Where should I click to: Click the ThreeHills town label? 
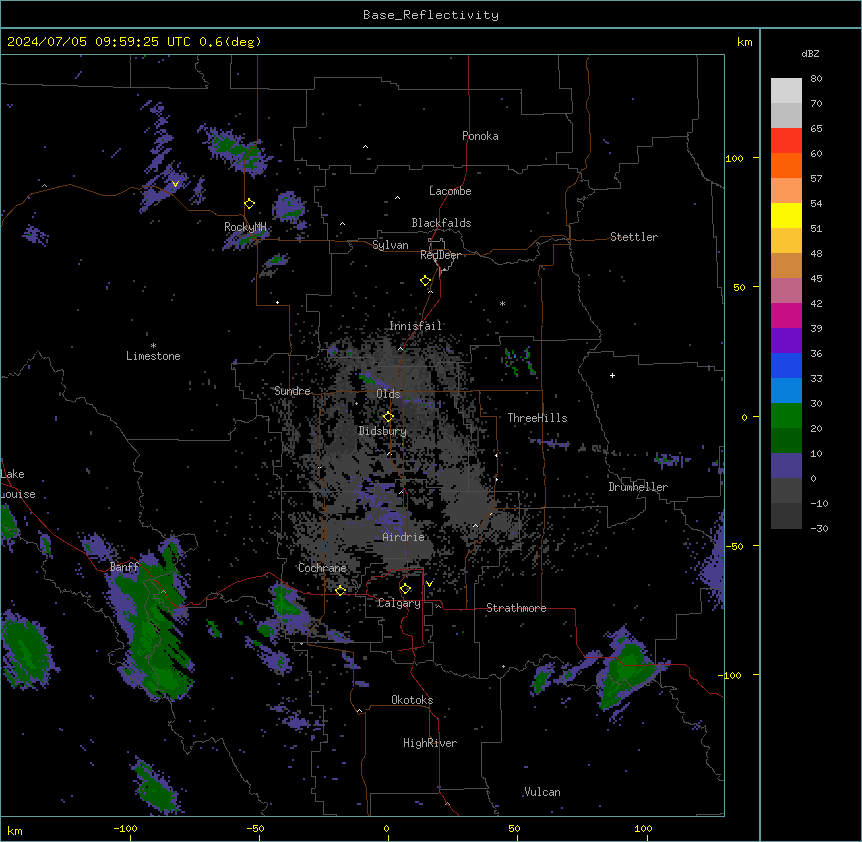click(x=537, y=418)
